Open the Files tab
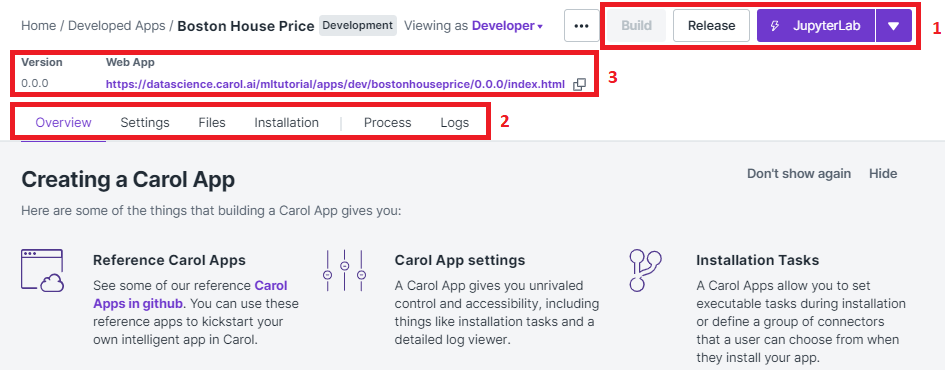The height and width of the screenshot is (370, 945). coord(212,123)
